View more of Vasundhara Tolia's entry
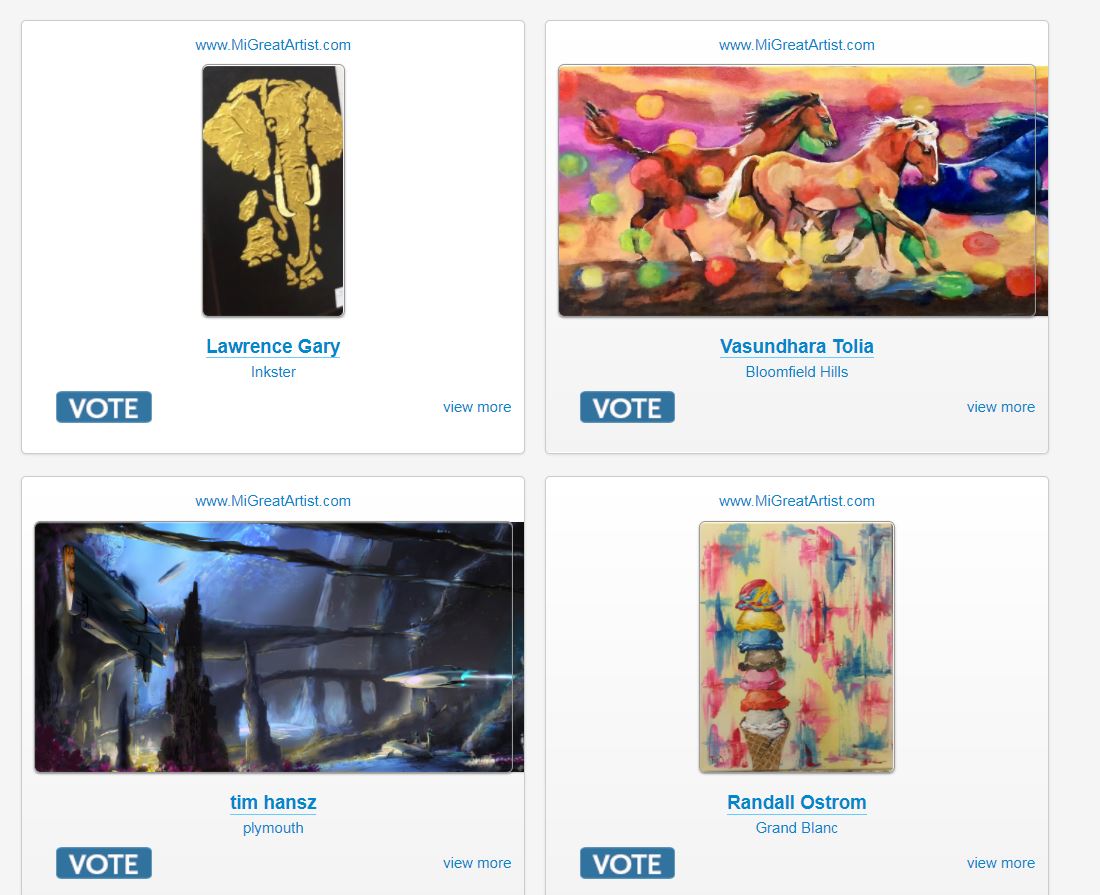This screenshot has width=1100, height=895. point(1001,407)
